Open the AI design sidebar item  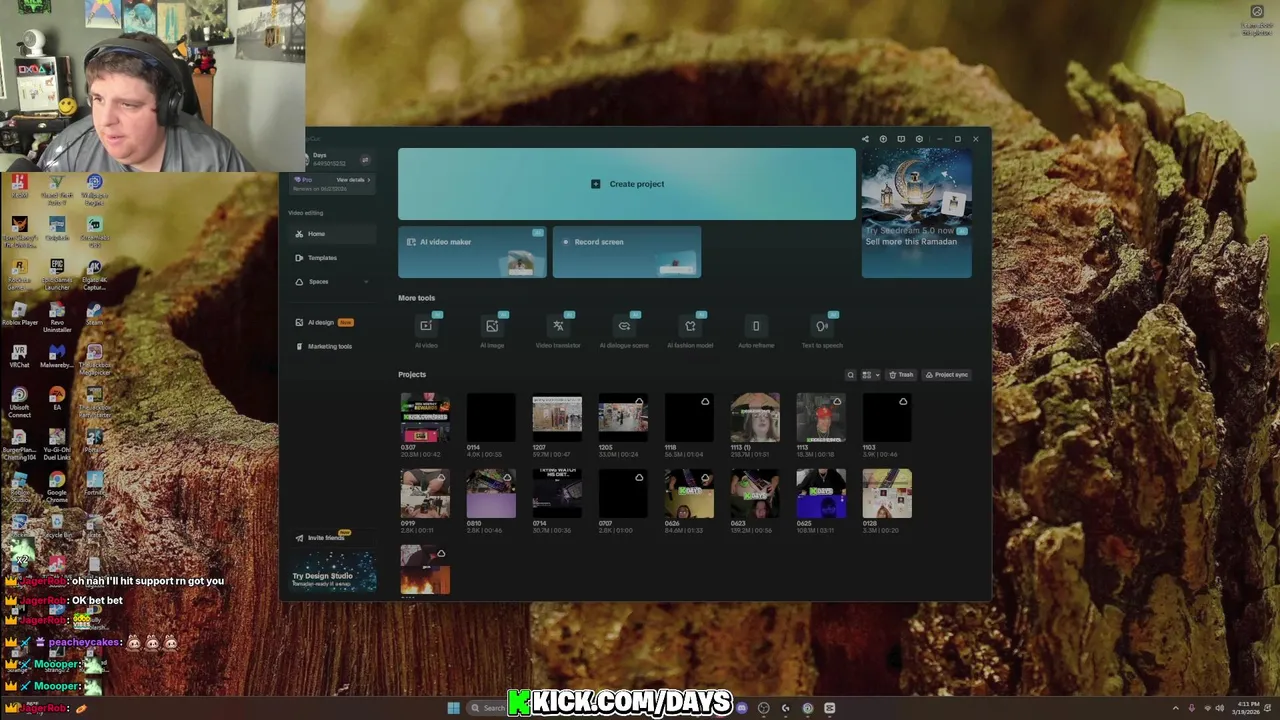(331, 322)
